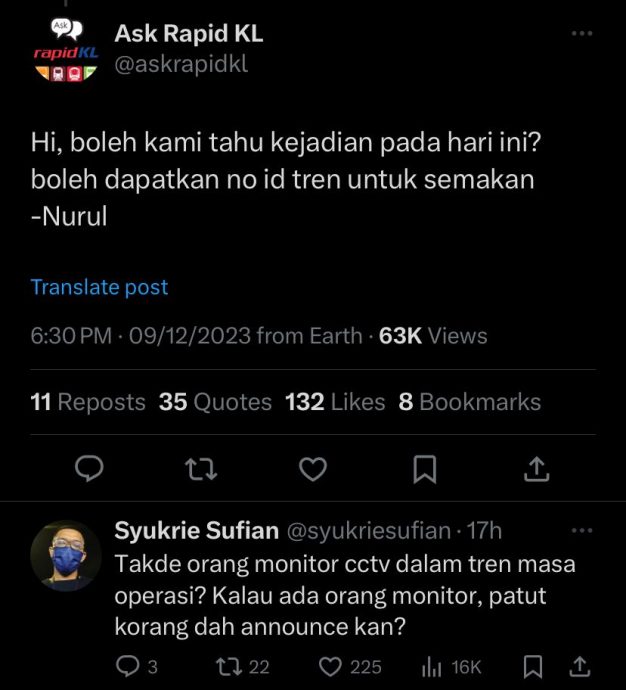Share the Ask Rapid KL post

(x=535, y=467)
